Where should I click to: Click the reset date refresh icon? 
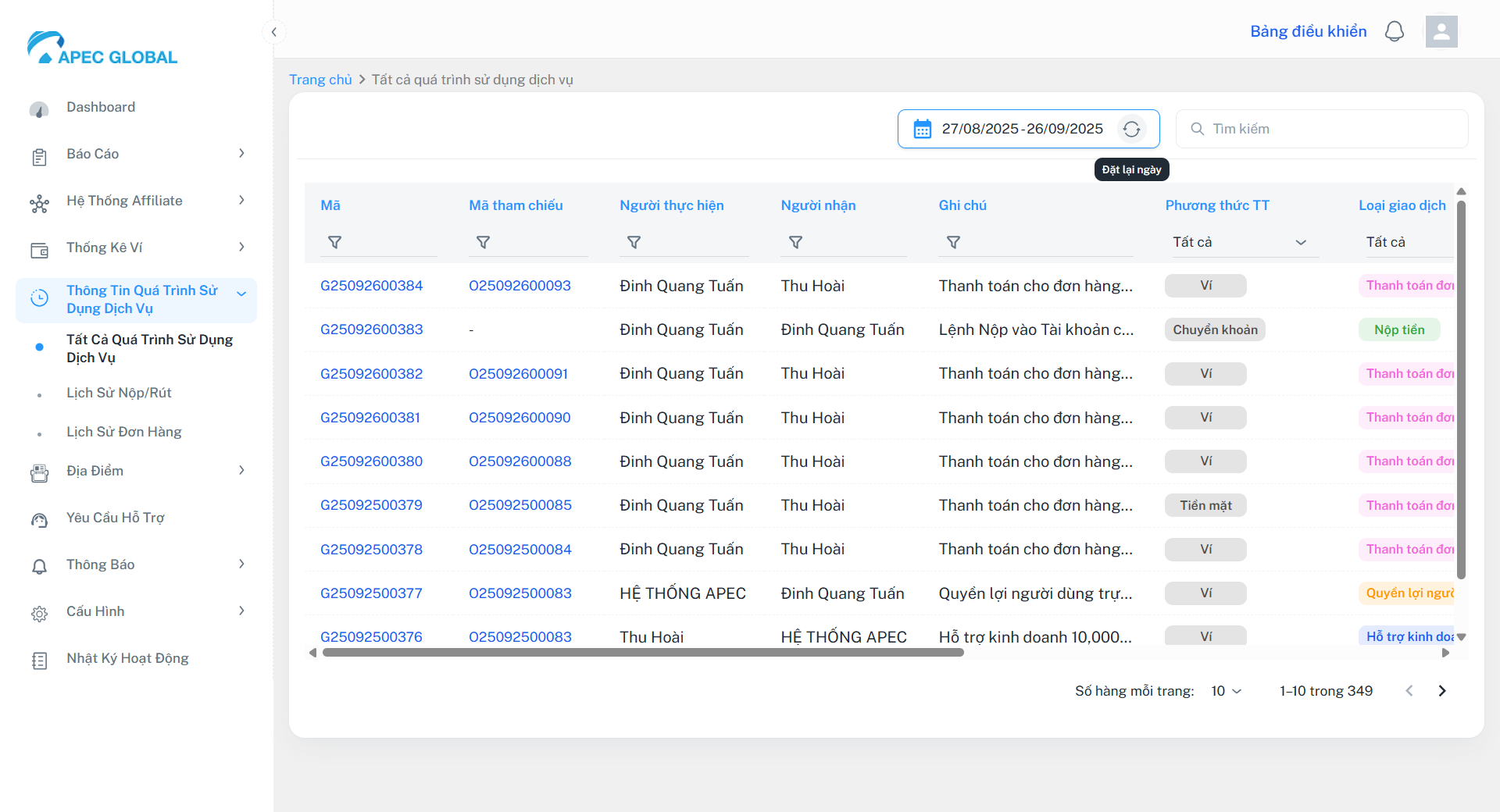tap(1131, 129)
